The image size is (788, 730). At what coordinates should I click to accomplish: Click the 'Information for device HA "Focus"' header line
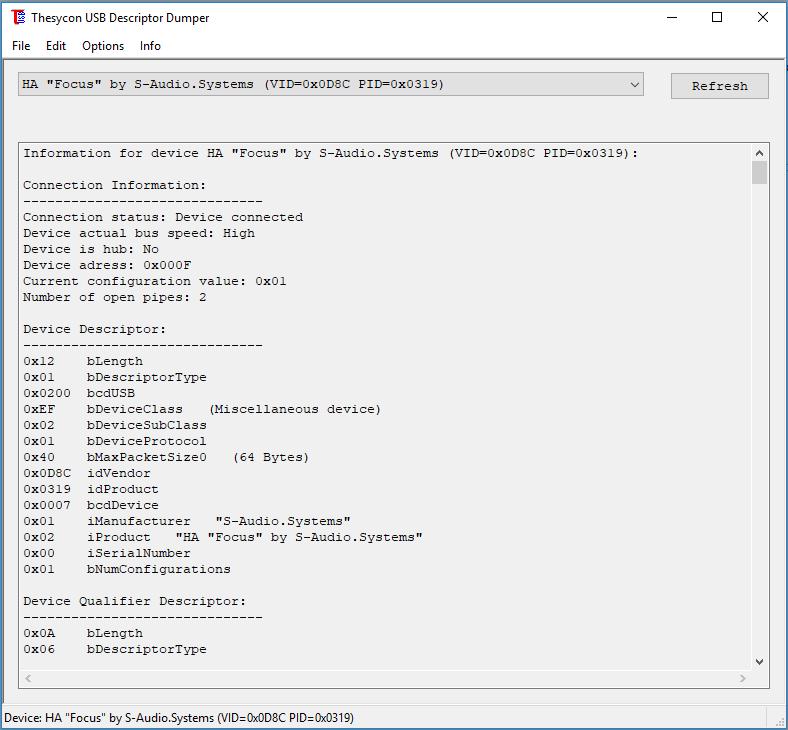pos(331,153)
